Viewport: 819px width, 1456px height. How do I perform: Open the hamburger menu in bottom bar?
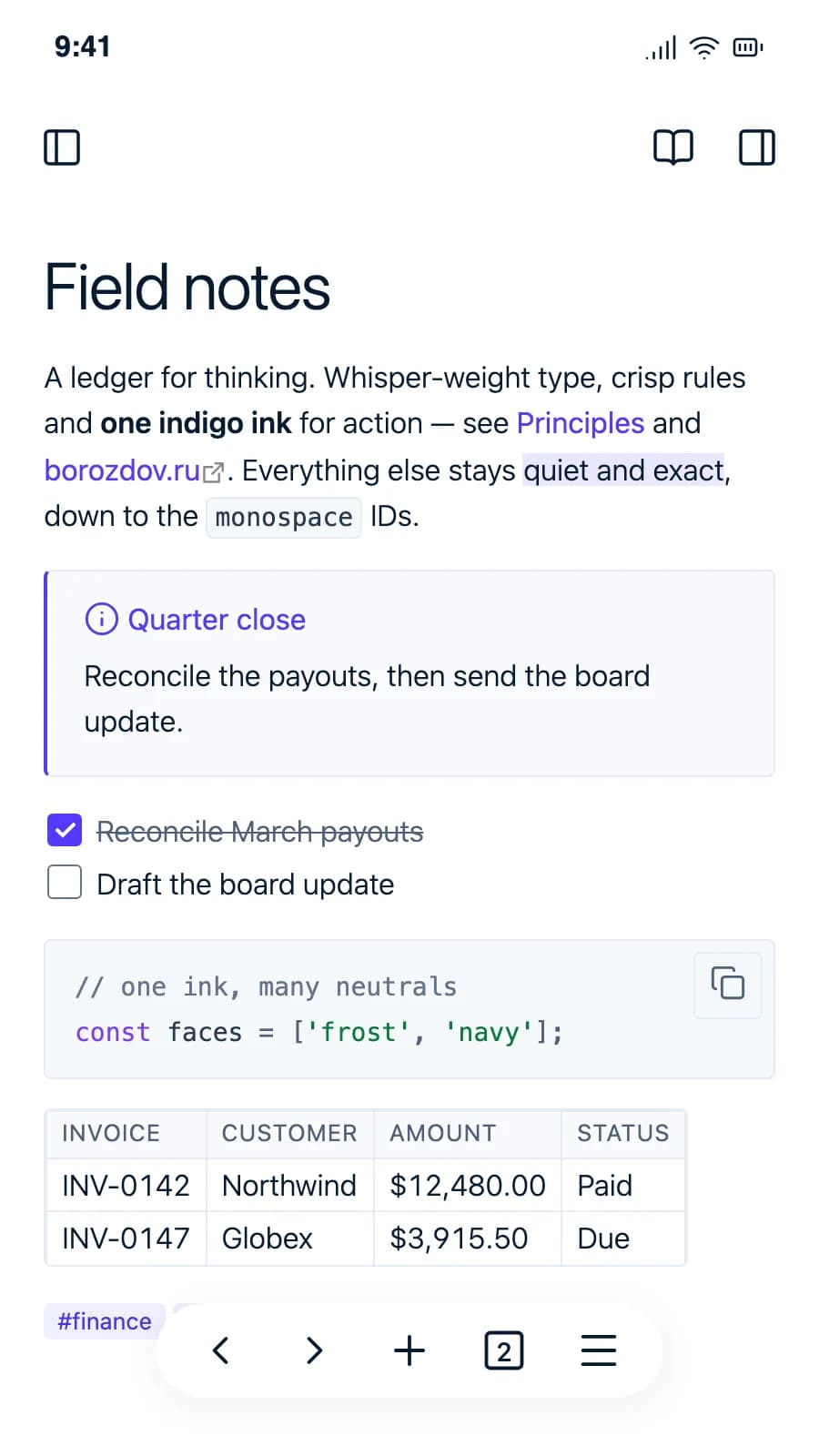[599, 1350]
